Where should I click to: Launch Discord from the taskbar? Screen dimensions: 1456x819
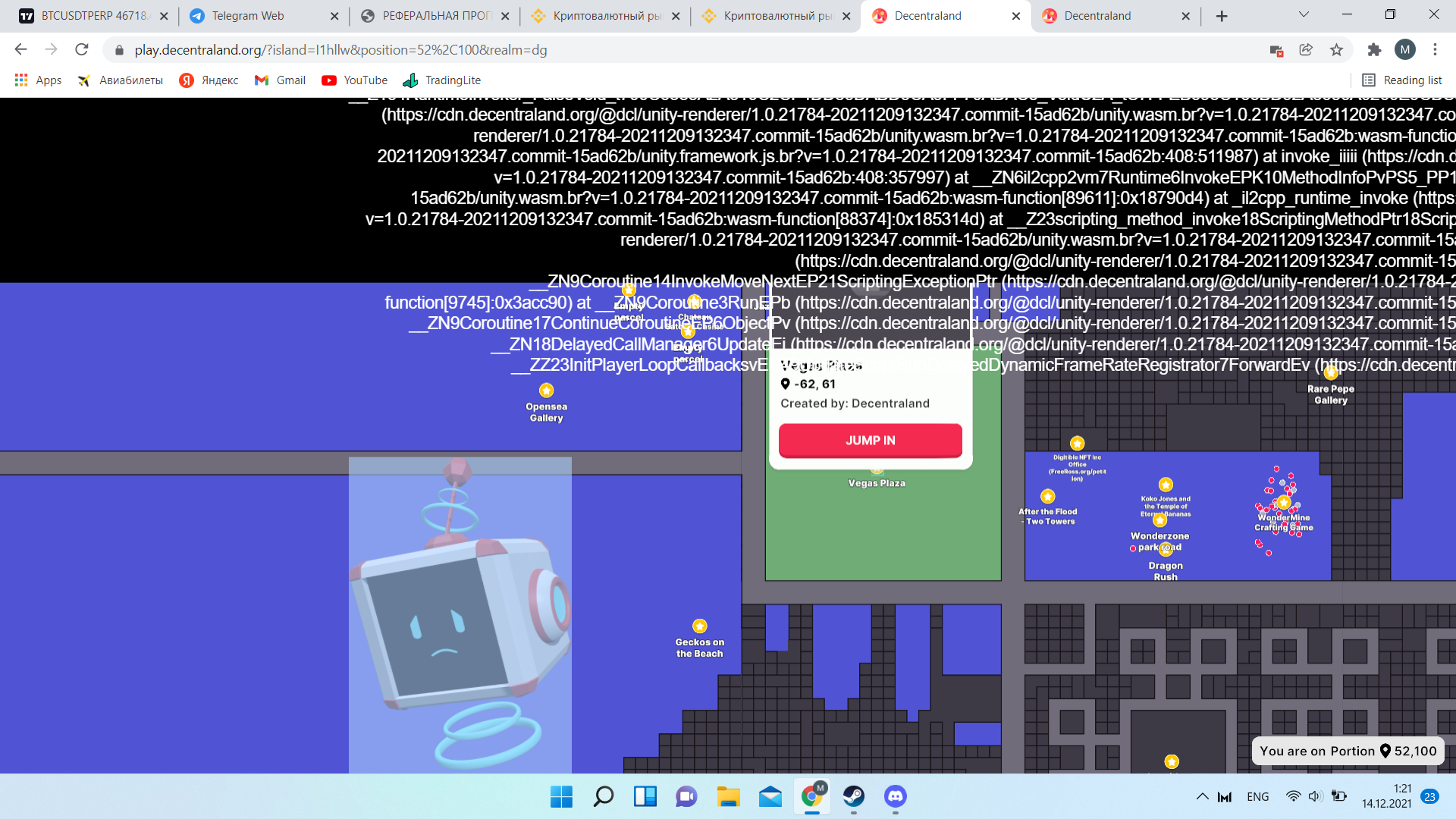point(896,797)
